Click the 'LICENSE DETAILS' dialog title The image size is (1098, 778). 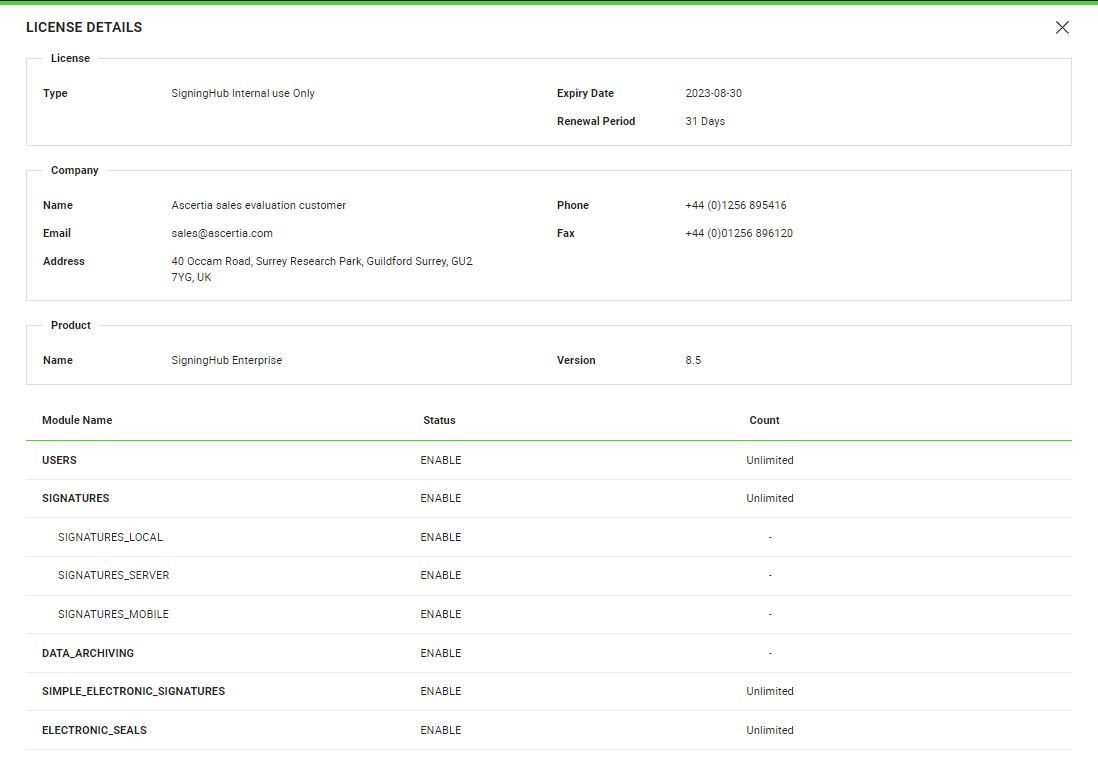tap(84, 27)
